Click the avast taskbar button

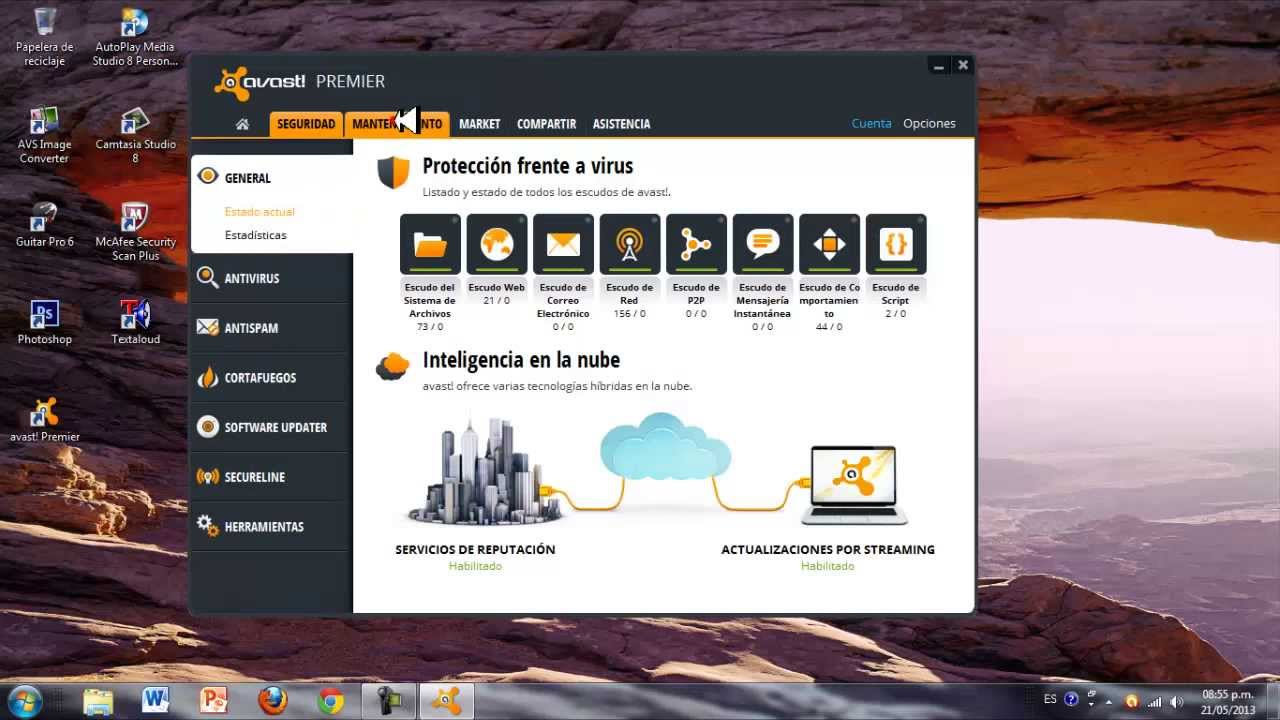[446, 700]
